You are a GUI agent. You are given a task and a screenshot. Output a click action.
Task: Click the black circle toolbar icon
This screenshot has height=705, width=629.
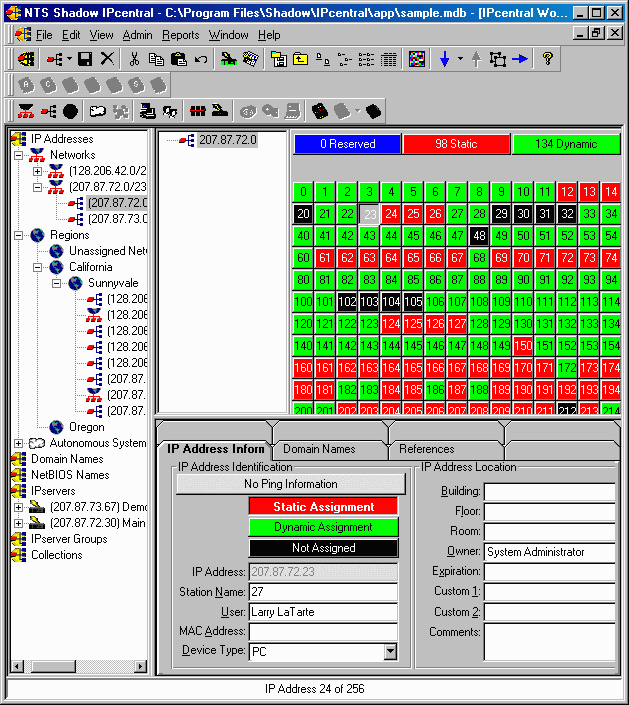coord(70,111)
